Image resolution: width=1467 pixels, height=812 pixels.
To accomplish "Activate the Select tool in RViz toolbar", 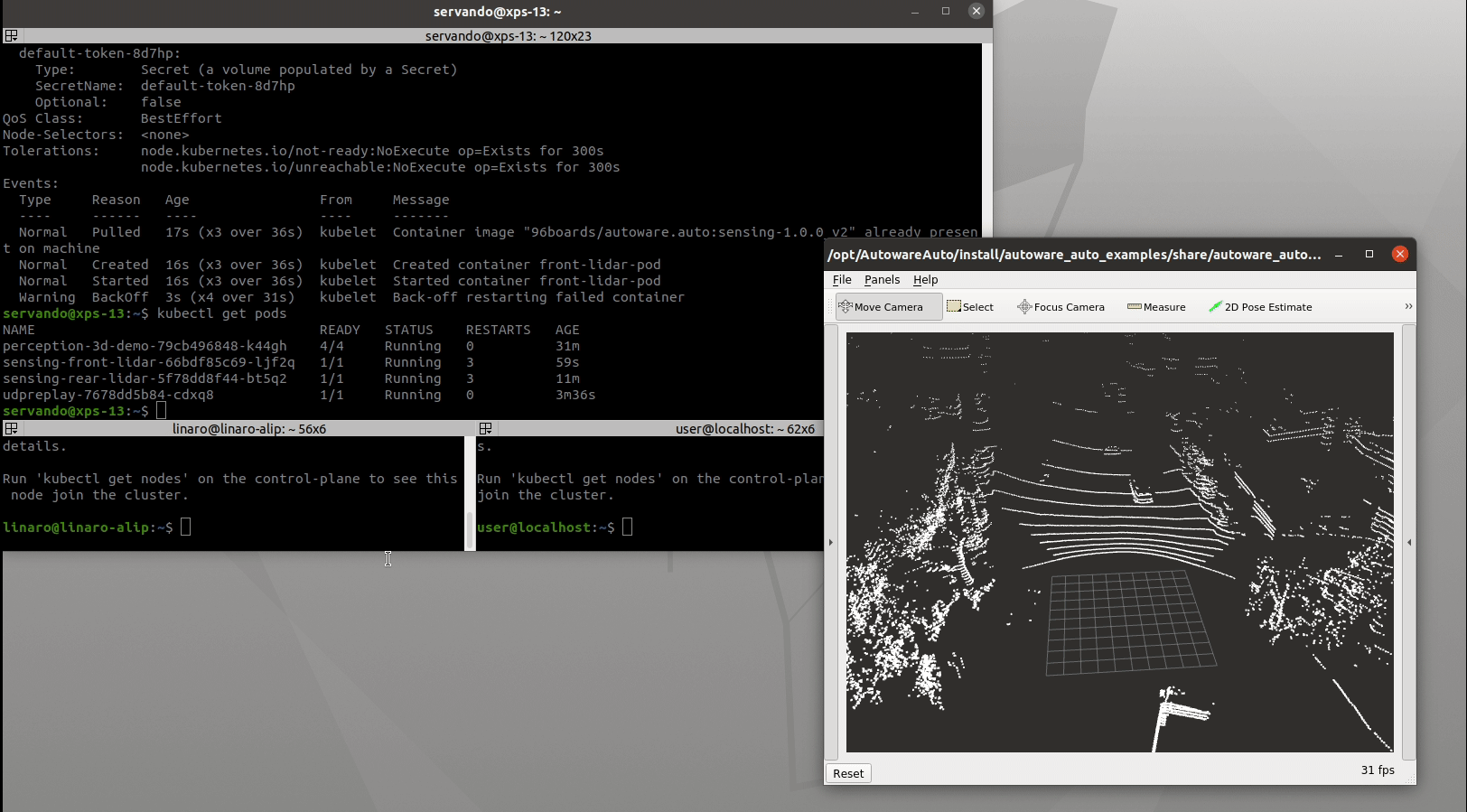I will [970, 307].
